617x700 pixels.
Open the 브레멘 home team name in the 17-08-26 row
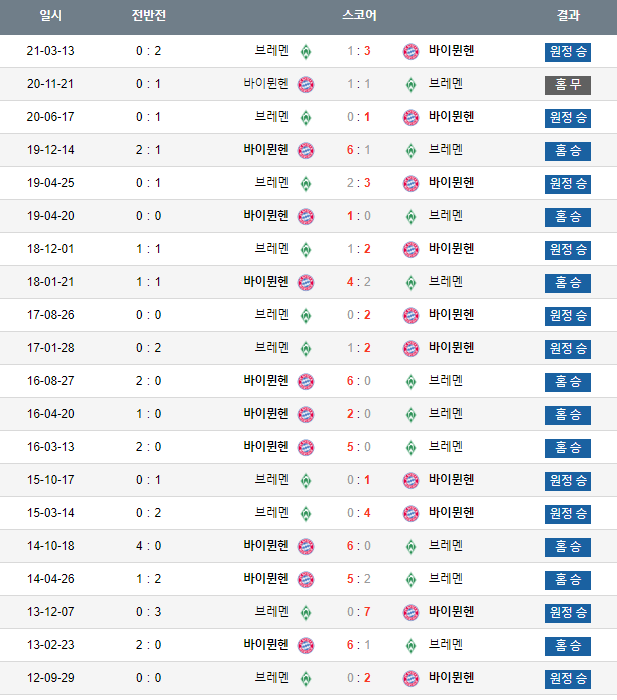271,315
